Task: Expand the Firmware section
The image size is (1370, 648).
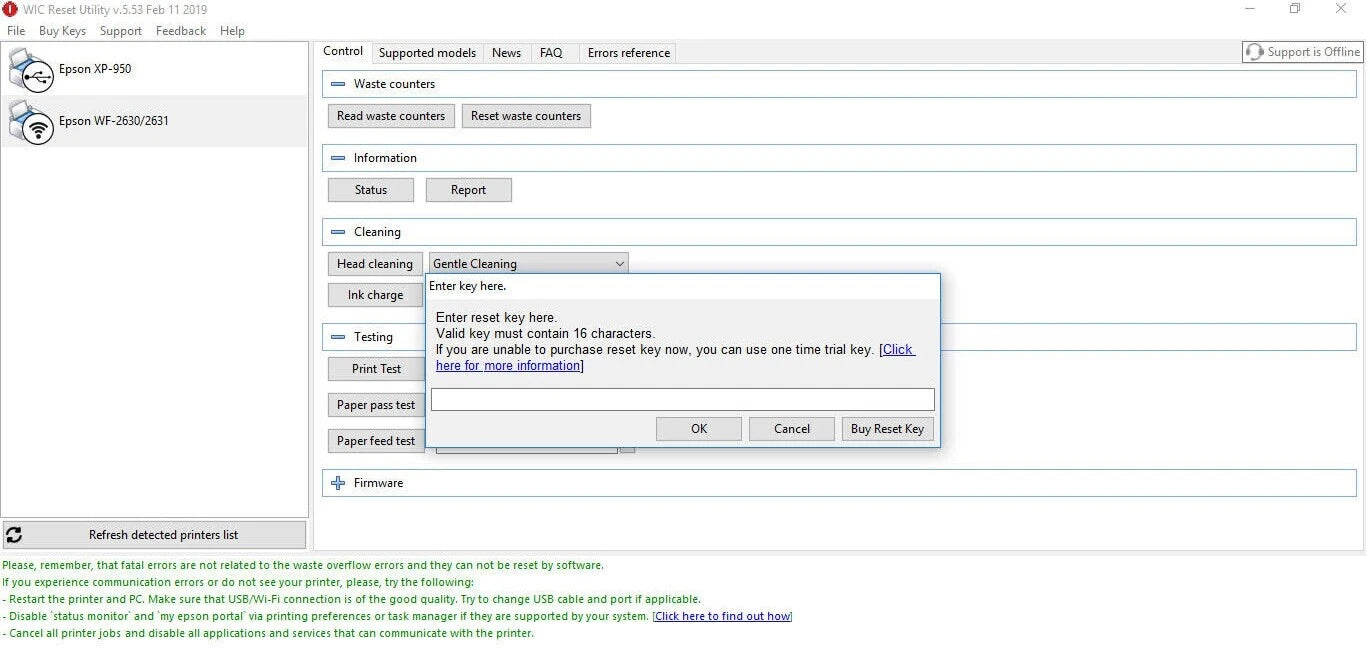Action: pos(338,483)
